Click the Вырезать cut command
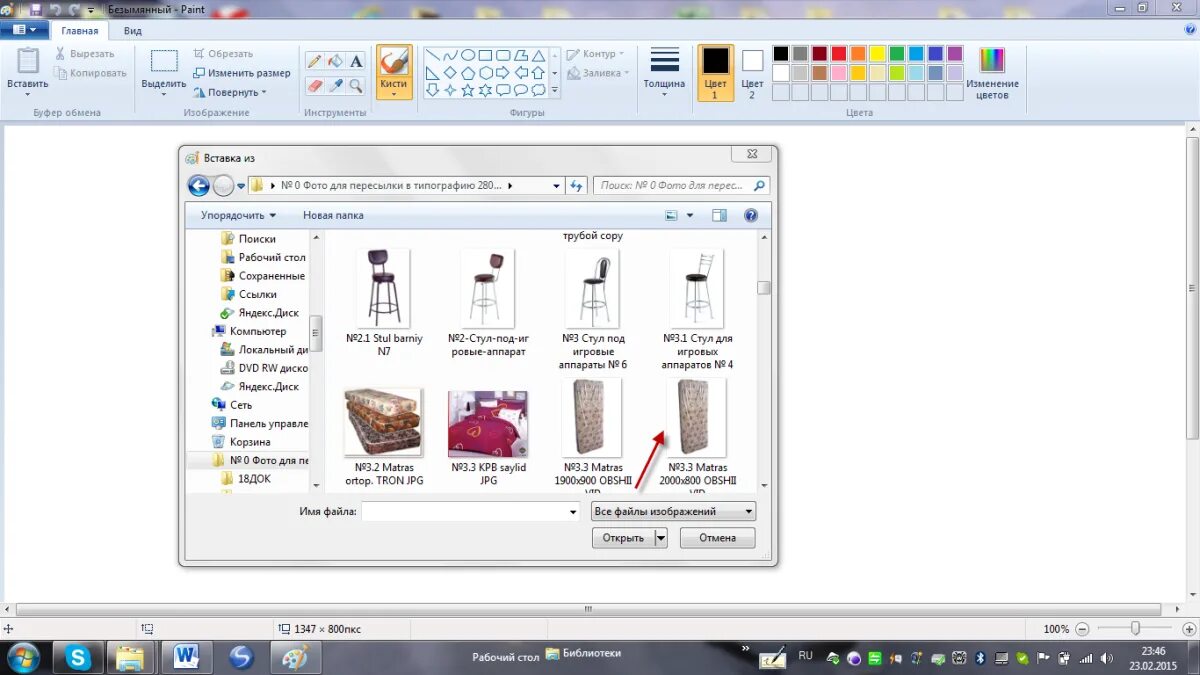Image resolution: width=1200 pixels, height=675 pixels. click(85, 54)
